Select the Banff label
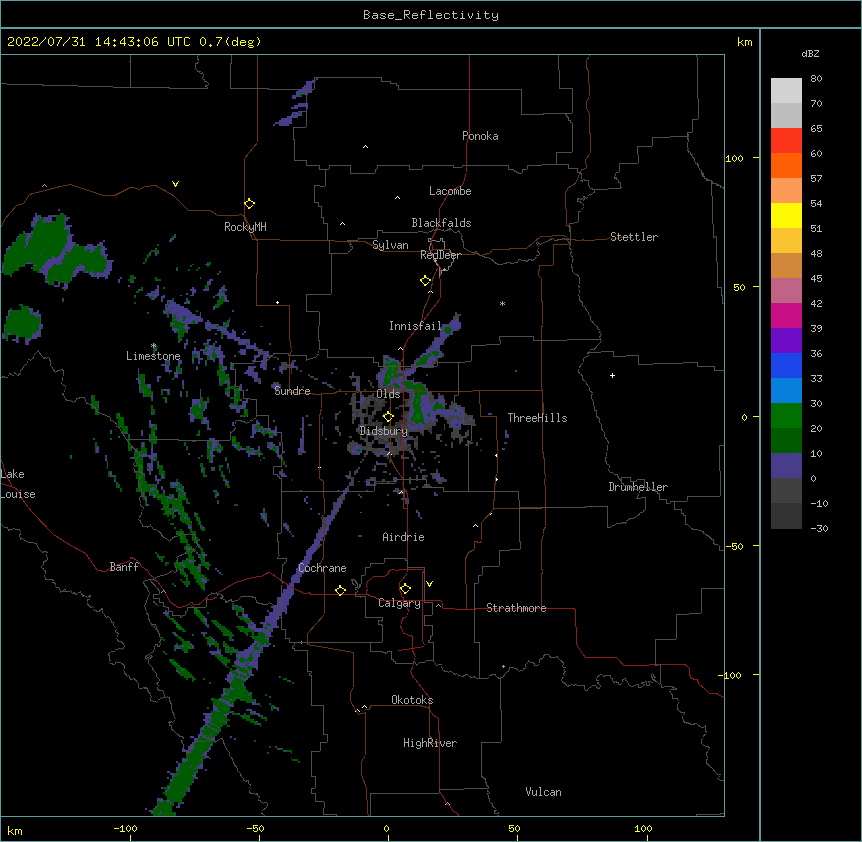The width and height of the screenshot is (862, 842). tap(124, 567)
